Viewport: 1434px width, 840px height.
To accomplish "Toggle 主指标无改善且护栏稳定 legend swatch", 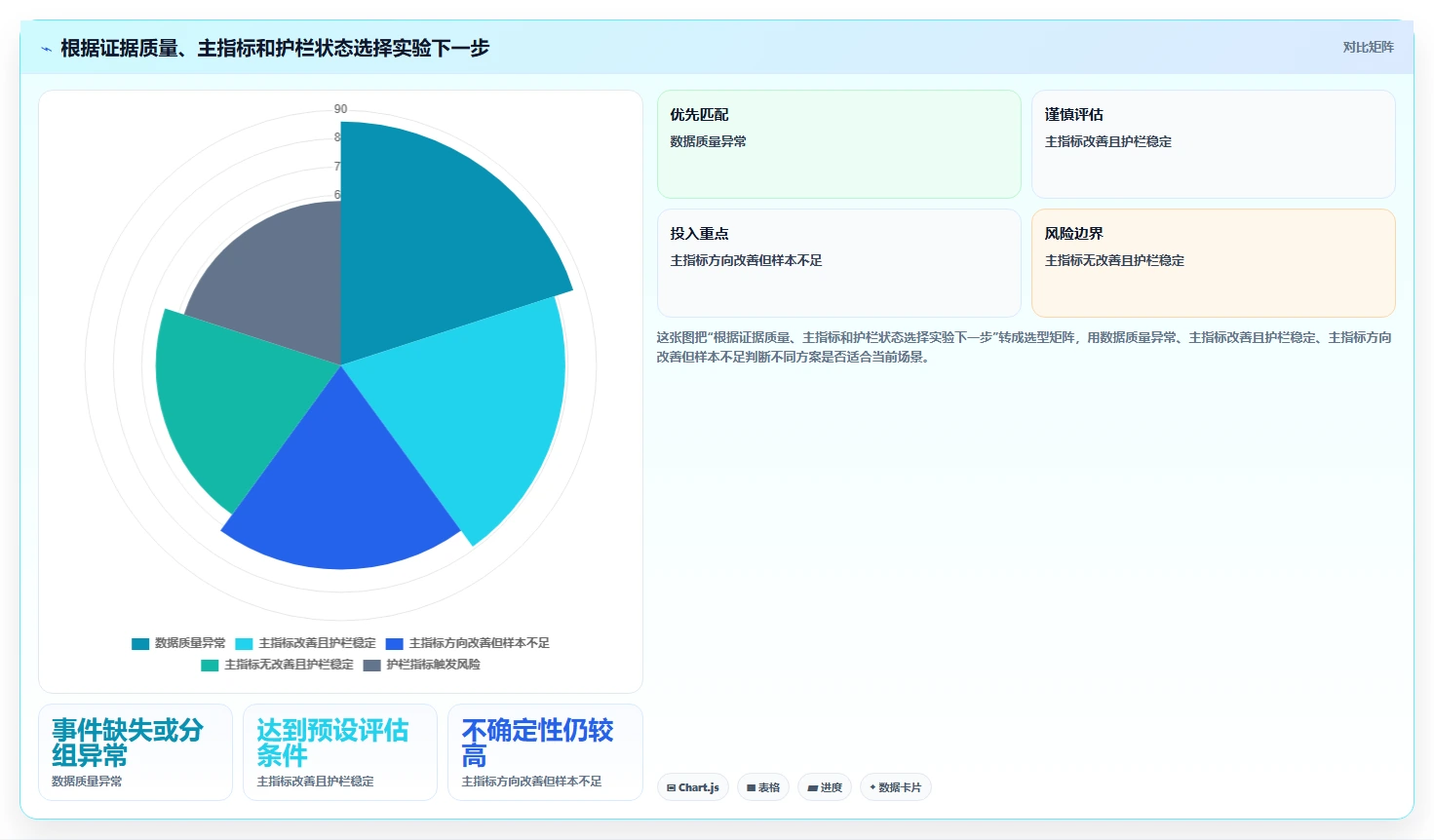I will [210, 665].
